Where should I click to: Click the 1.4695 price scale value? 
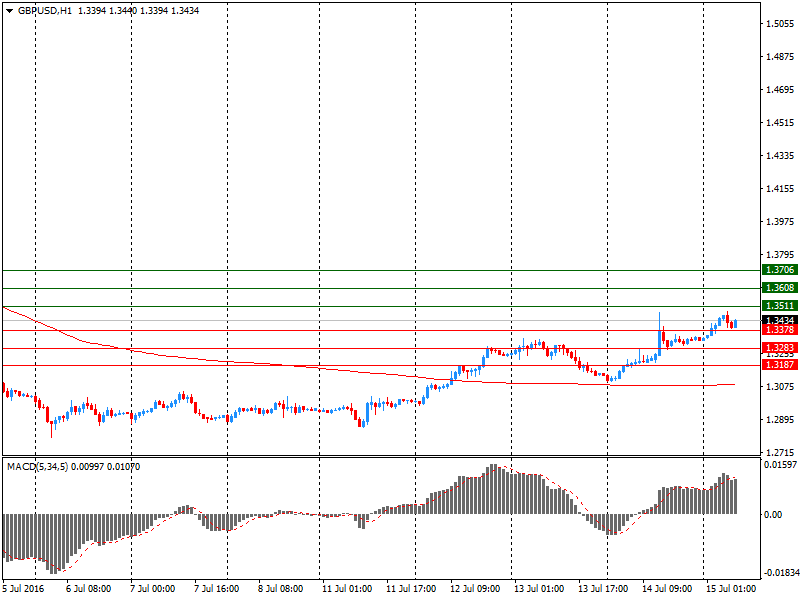[x=780, y=90]
